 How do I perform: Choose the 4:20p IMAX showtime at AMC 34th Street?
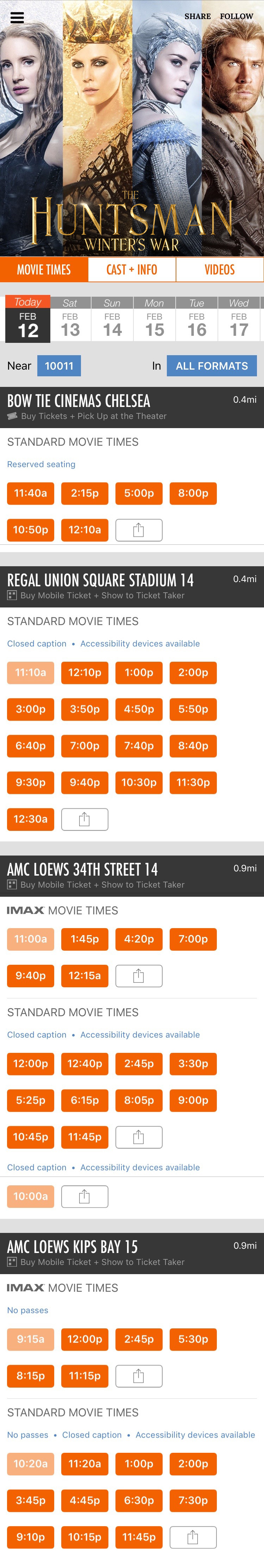139,939
